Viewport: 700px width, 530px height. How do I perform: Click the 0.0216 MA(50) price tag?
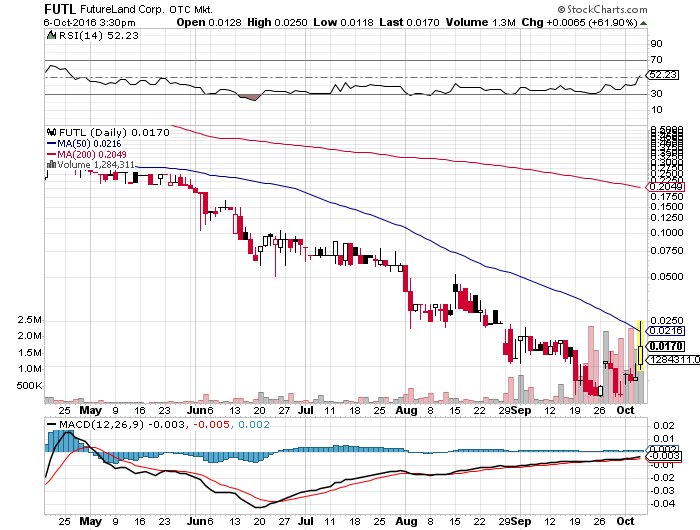tap(666, 331)
